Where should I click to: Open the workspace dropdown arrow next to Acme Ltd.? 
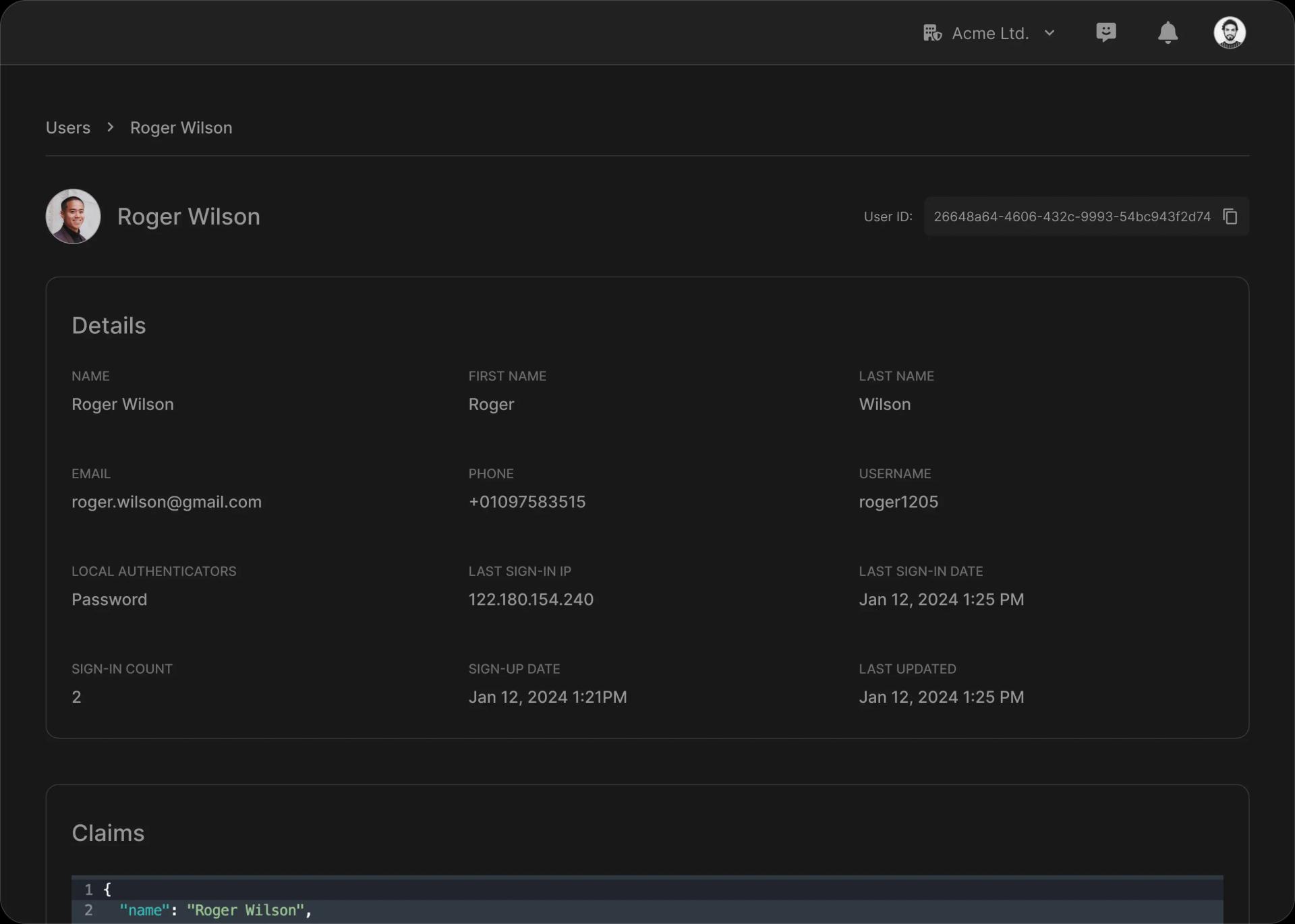coord(1050,32)
